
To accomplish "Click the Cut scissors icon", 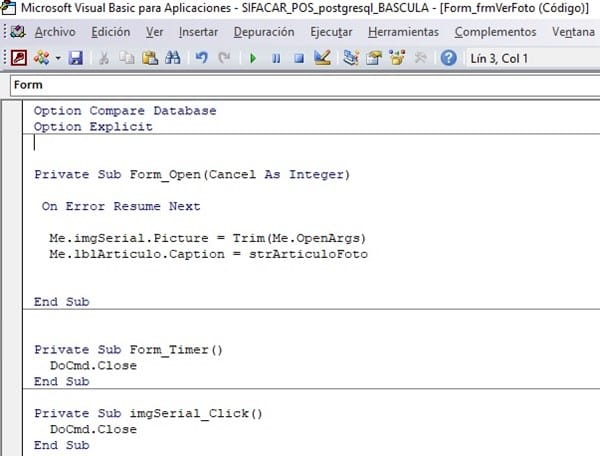I will pos(104,58).
